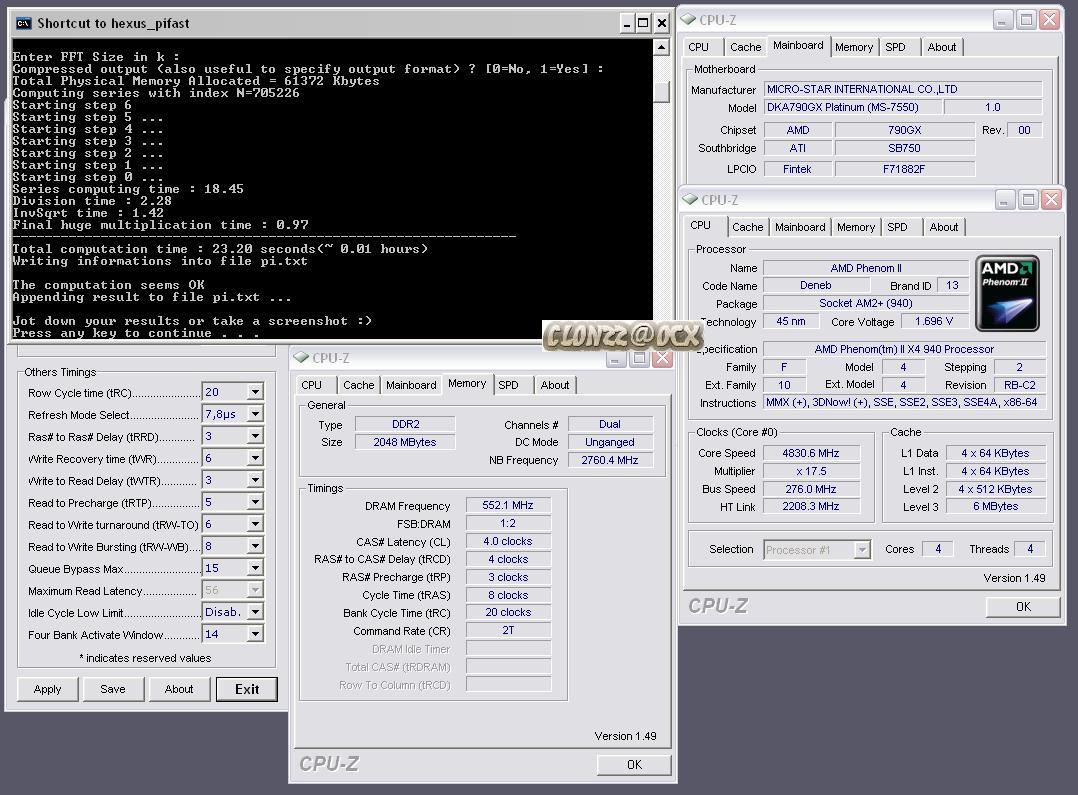Click the AMD Phenom II logo image
1078x795 pixels.
1007,294
